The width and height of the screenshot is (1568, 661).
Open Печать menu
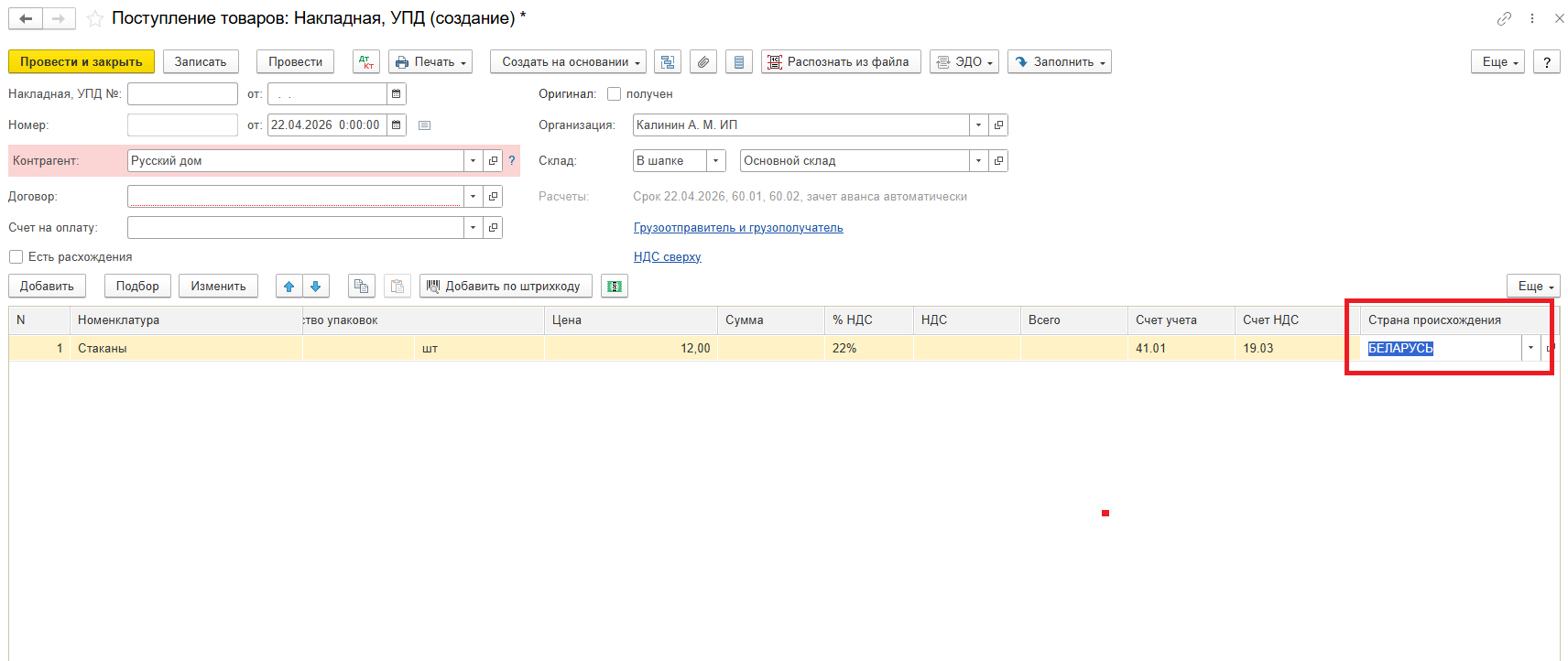[x=430, y=61]
